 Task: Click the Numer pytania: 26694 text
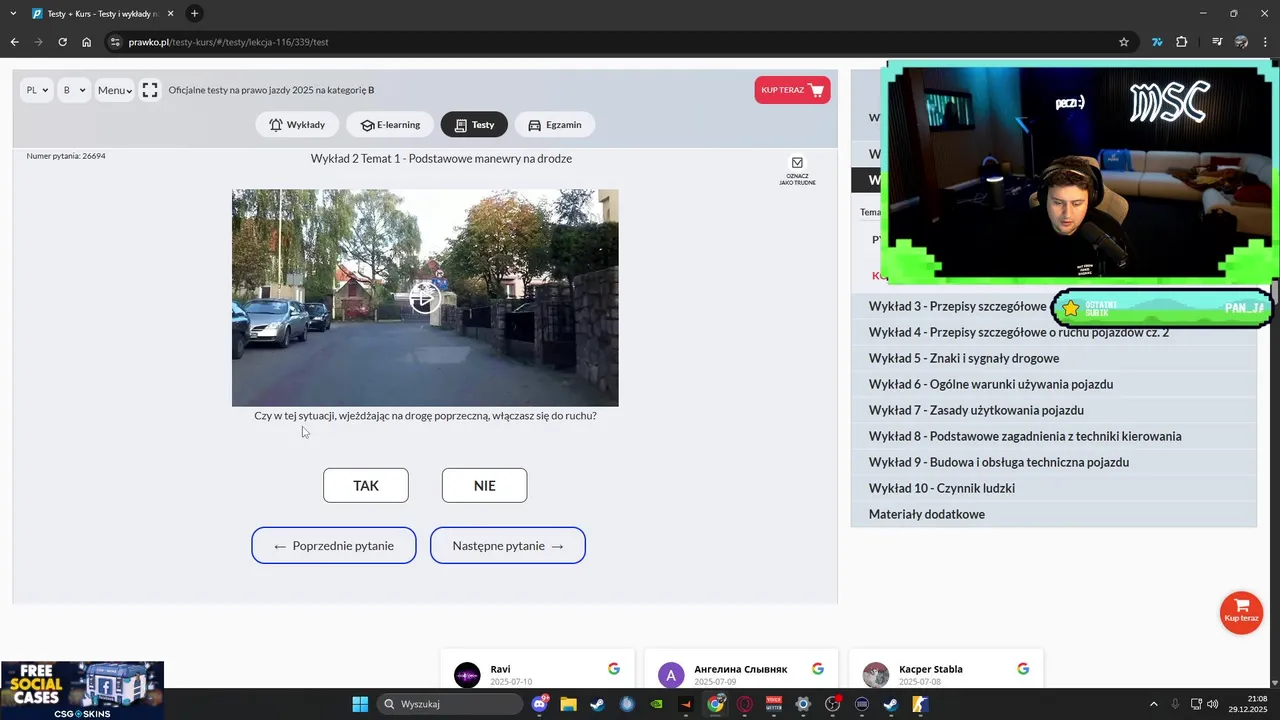click(66, 156)
